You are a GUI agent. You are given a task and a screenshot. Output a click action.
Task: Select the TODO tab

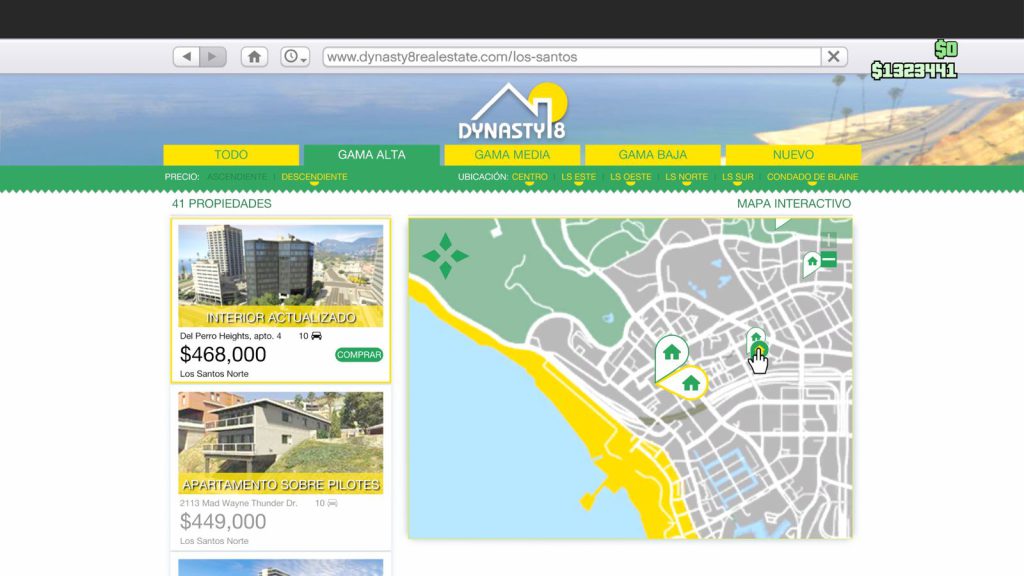pyautogui.click(x=231, y=155)
